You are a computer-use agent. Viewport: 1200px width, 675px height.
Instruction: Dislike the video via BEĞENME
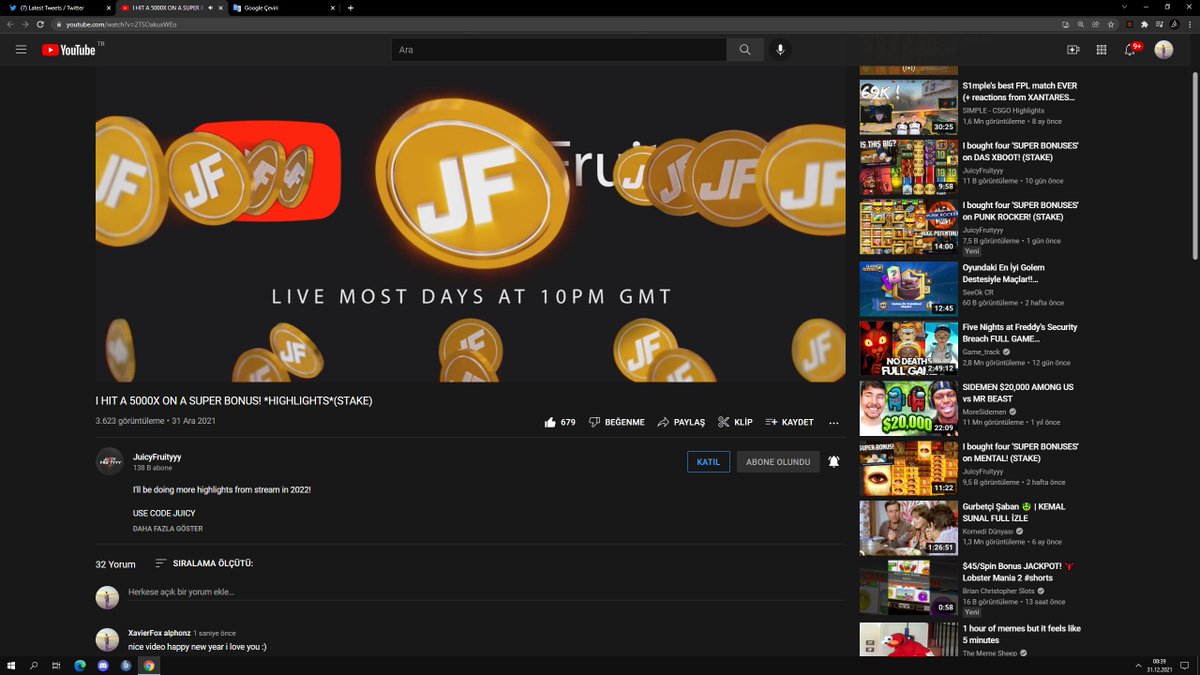tap(616, 422)
